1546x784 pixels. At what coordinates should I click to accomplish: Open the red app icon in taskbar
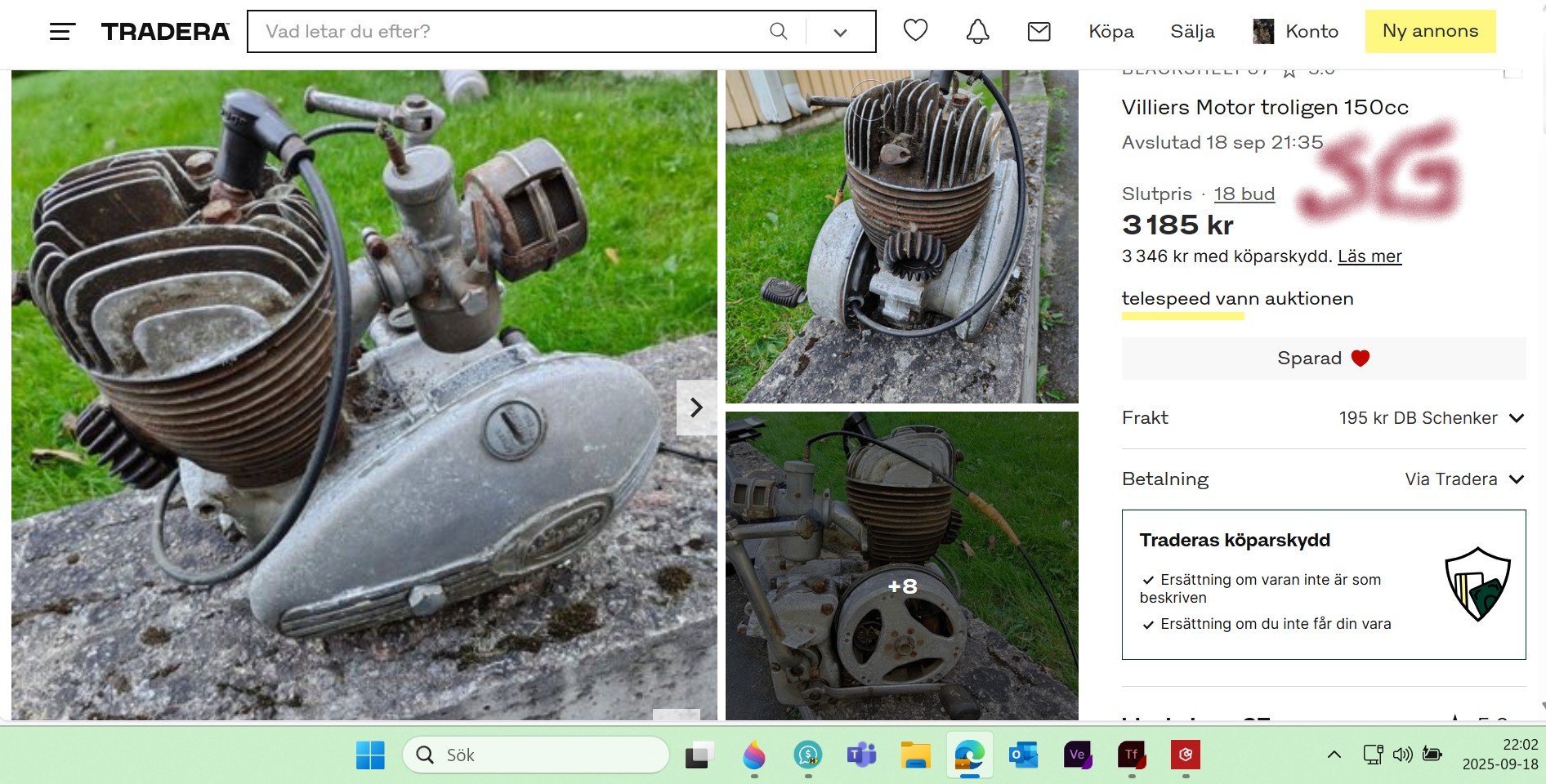[1186, 755]
